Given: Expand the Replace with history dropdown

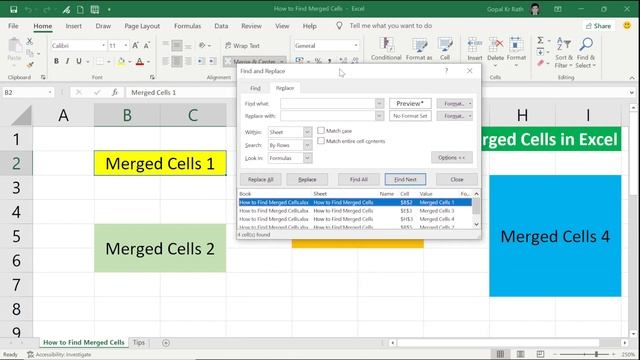Looking at the screenshot, I should point(379,116).
